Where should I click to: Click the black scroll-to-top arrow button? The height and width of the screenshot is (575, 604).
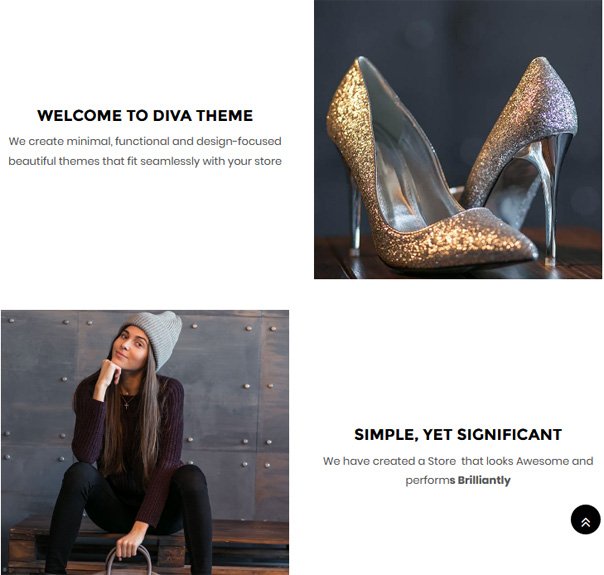pyautogui.click(x=585, y=519)
